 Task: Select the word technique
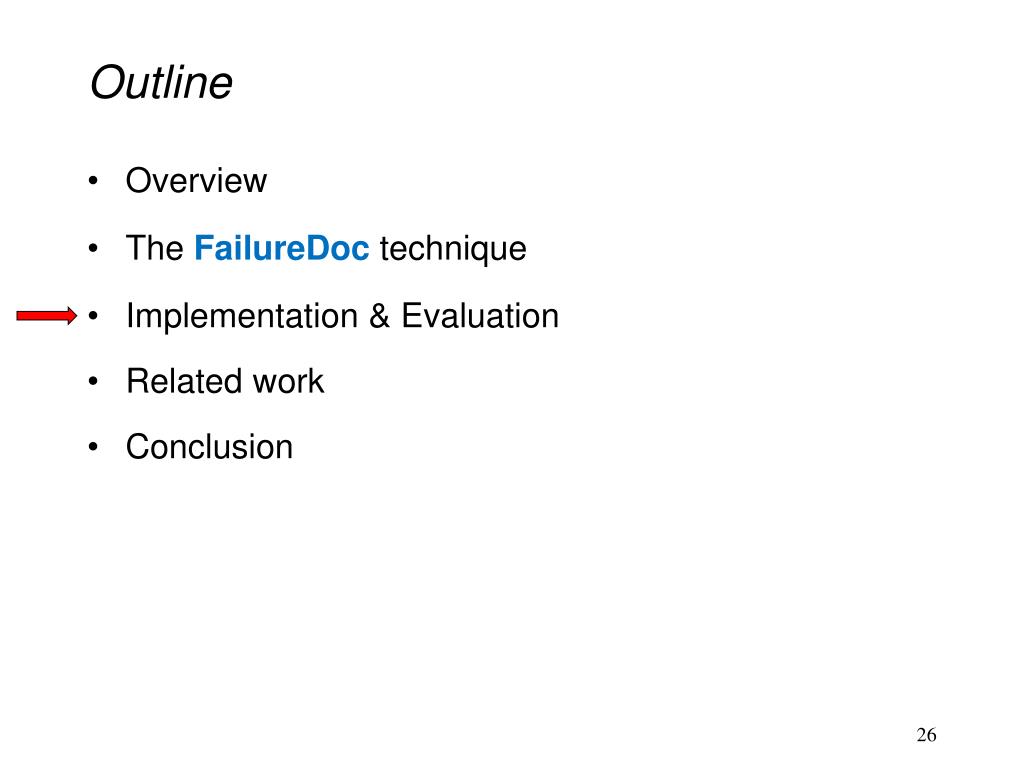click(453, 249)
